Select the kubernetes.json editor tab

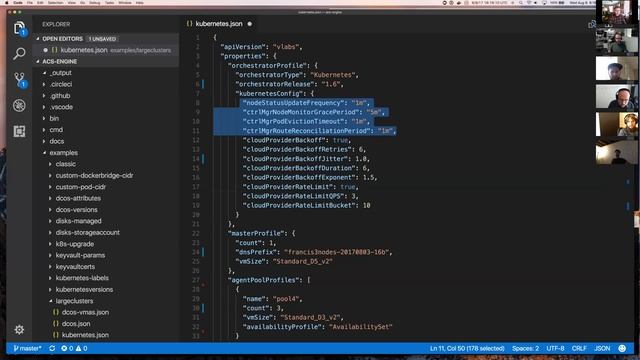(x=219, y=24)
